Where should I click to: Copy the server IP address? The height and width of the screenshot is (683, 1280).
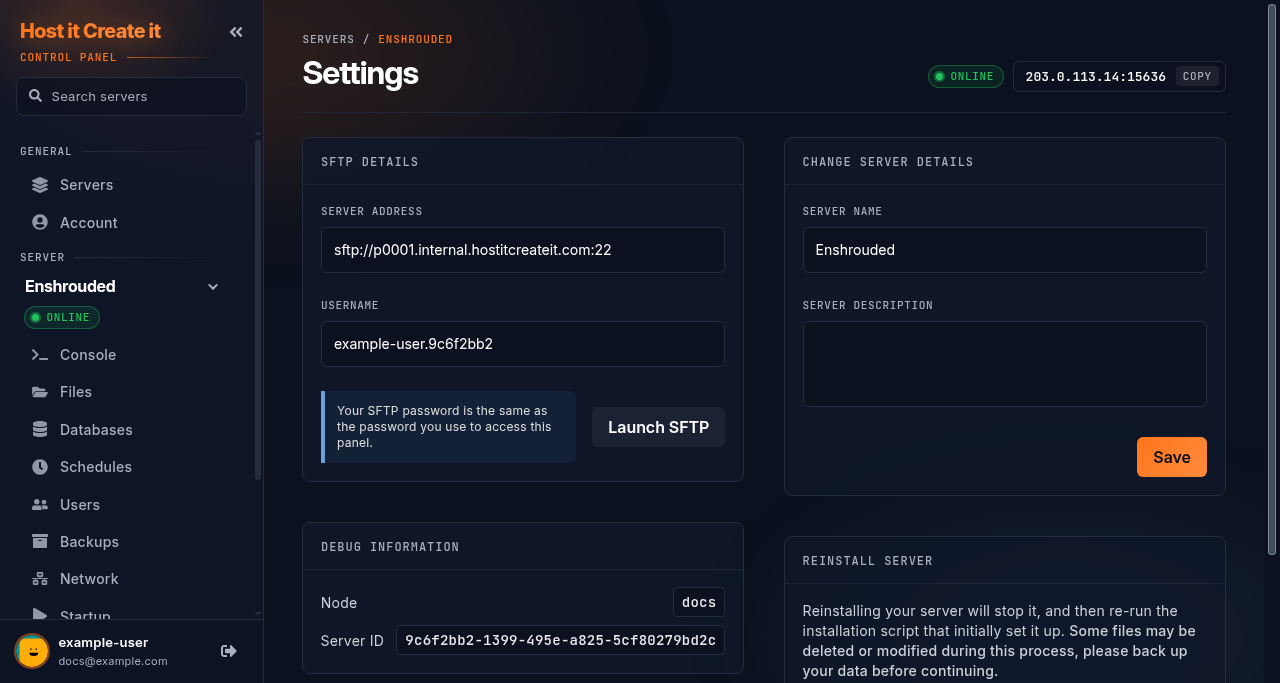click(1197, 76)
